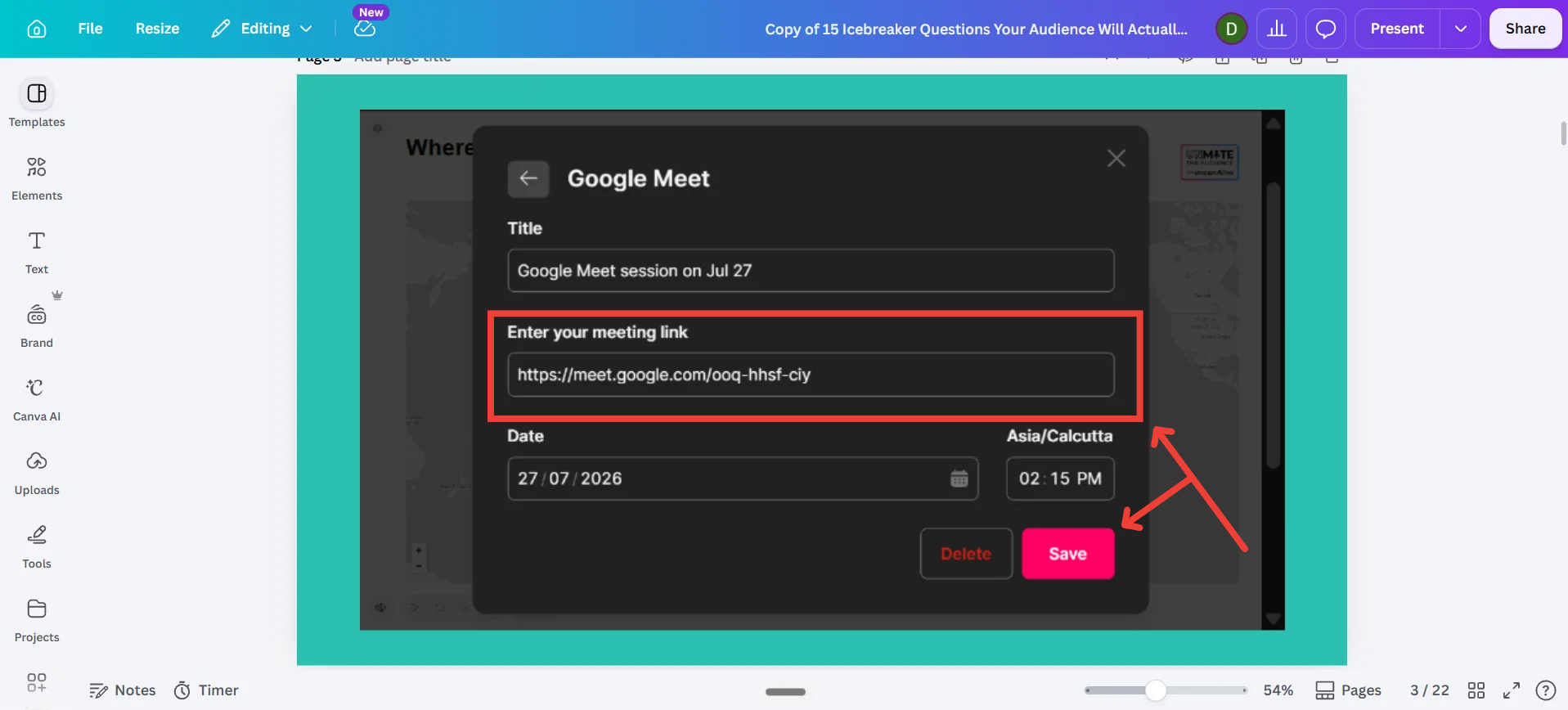The width and height of the screenshot is (1568, 710).
Task: Check the cloud save status icon
Action: point(365,29)
